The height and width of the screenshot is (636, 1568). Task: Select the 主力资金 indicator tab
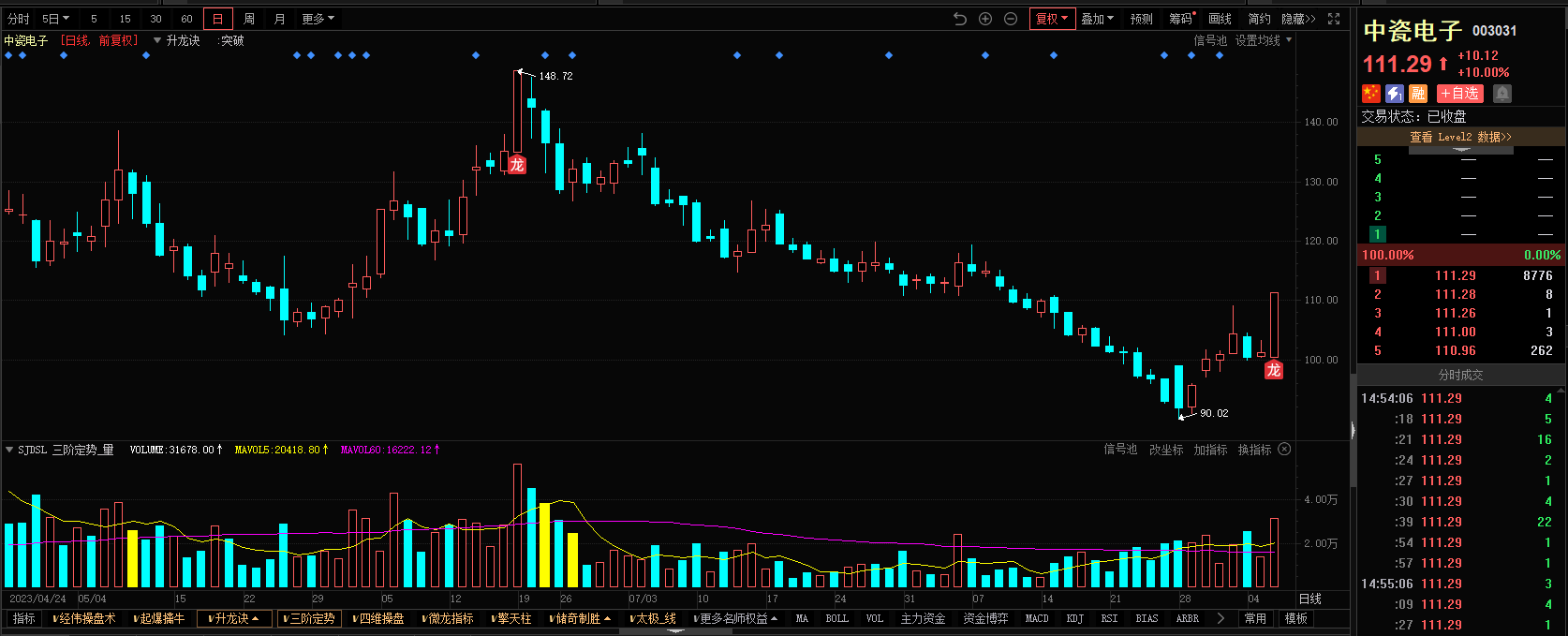tap(923, 619)
